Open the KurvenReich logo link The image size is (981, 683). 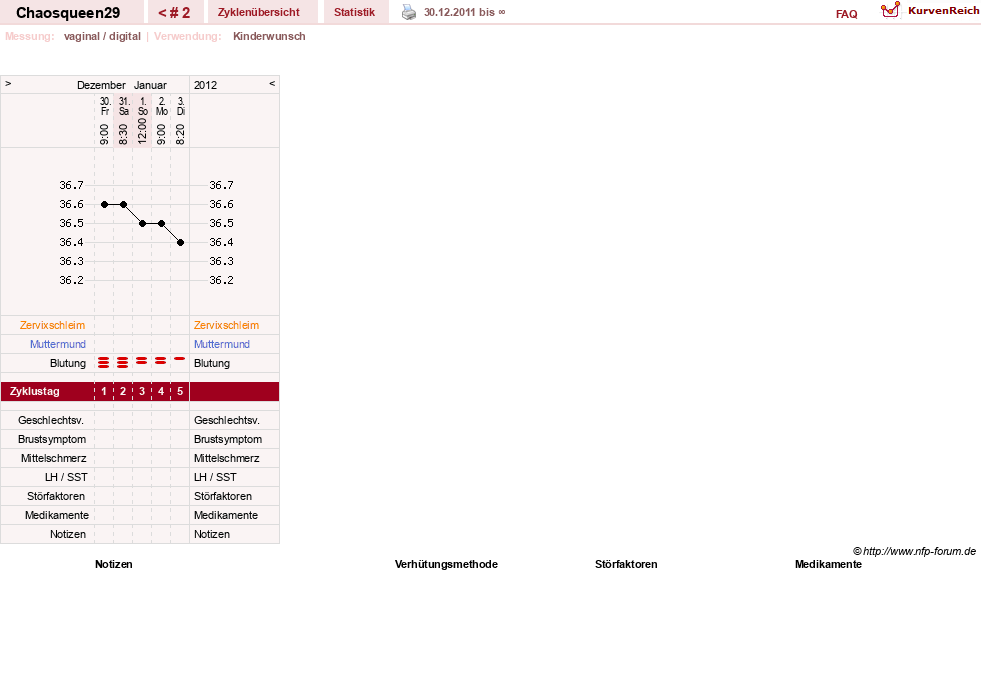coord(930,11)
